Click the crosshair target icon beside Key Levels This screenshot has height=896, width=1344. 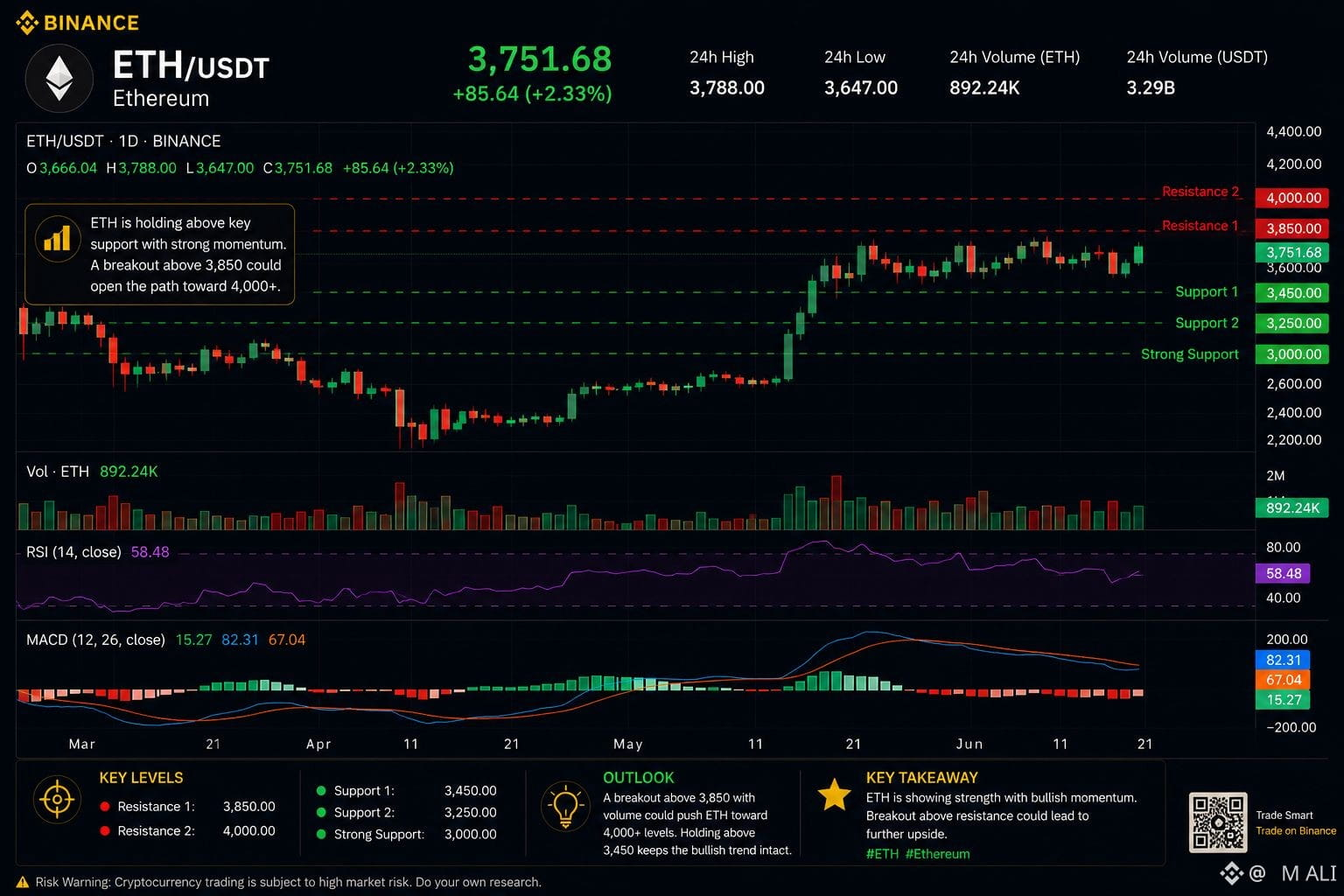click(x=58, y=799)
